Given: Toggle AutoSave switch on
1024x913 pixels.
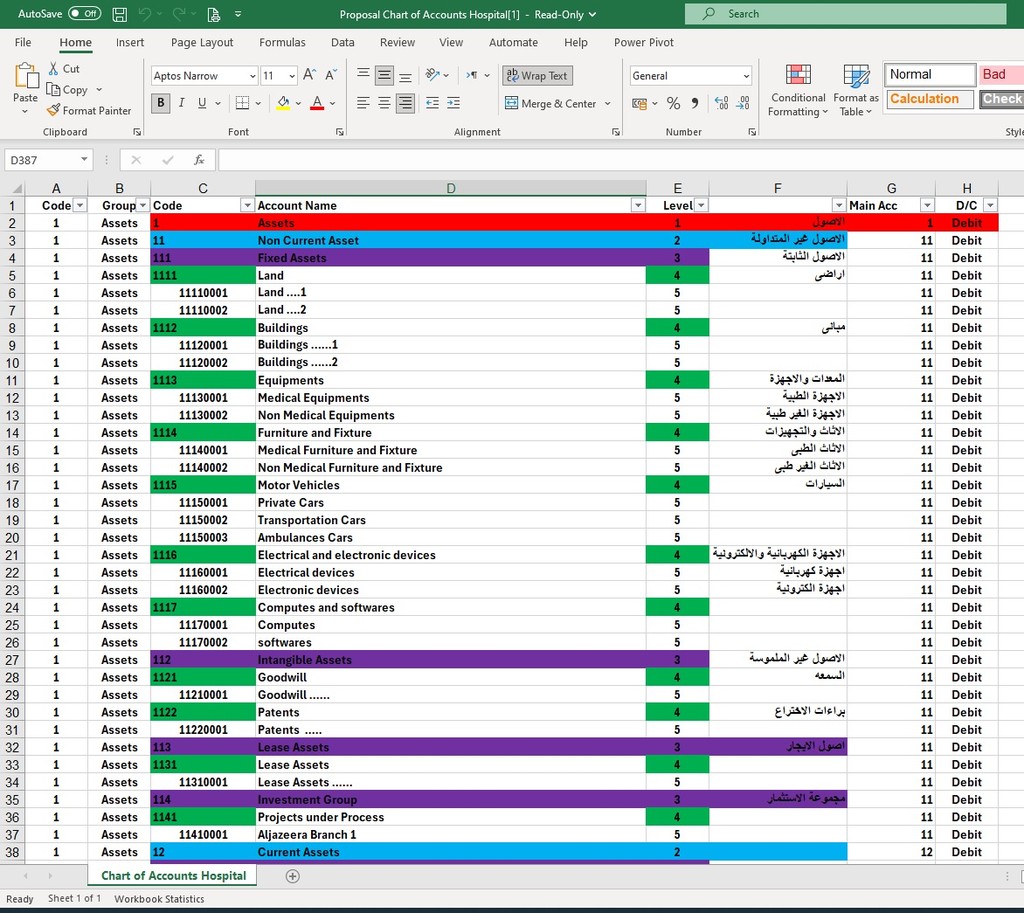Looking at the screenshot, I should pos(84,14).
